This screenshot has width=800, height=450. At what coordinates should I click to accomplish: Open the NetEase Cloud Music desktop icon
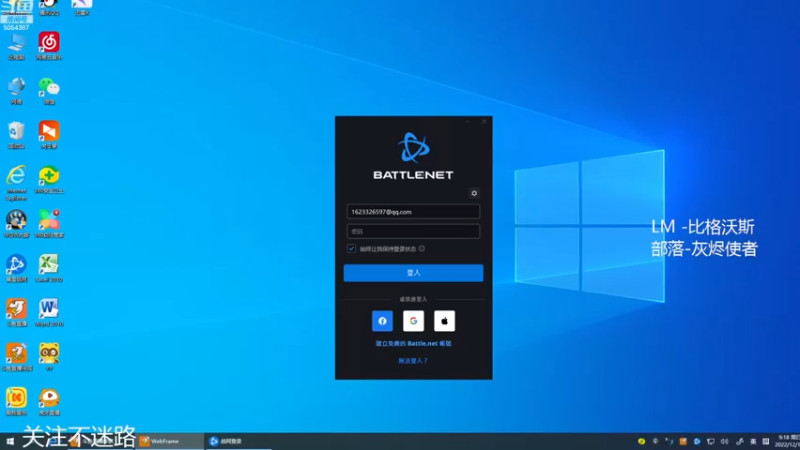49,46
